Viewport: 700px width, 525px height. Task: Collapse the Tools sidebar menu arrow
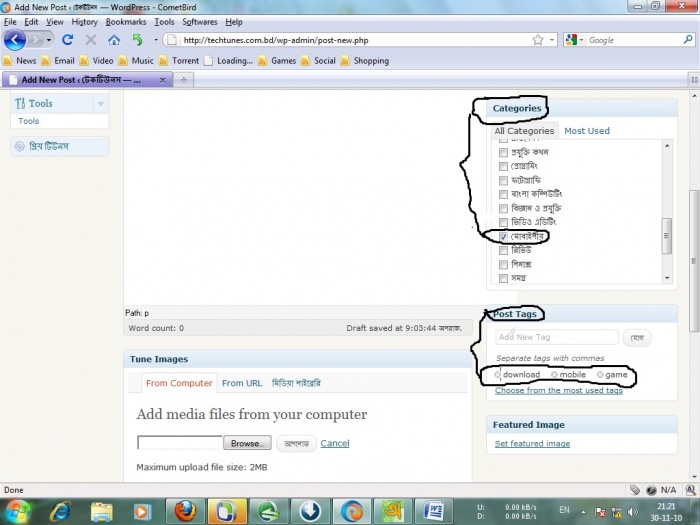click(101, 104)
